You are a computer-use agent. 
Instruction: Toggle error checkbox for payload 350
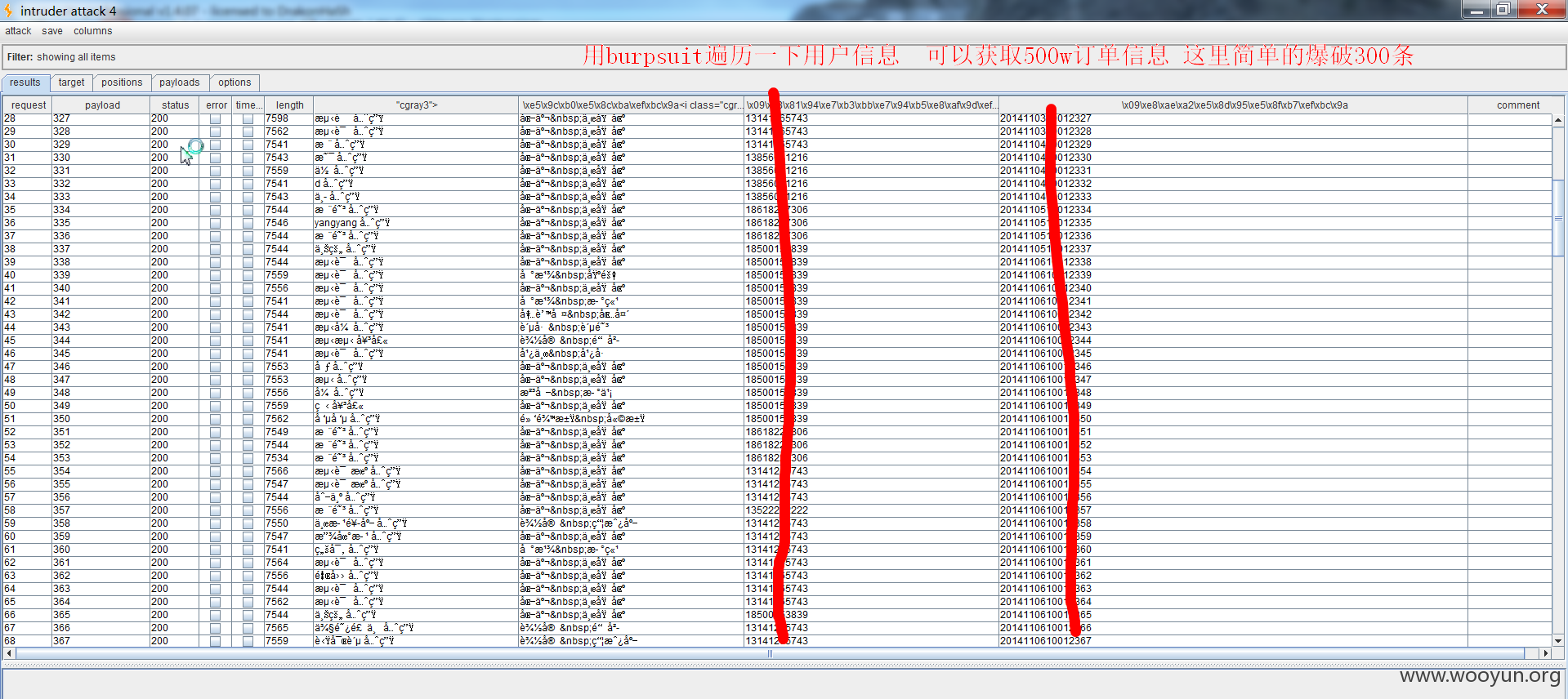coord(215,420)
